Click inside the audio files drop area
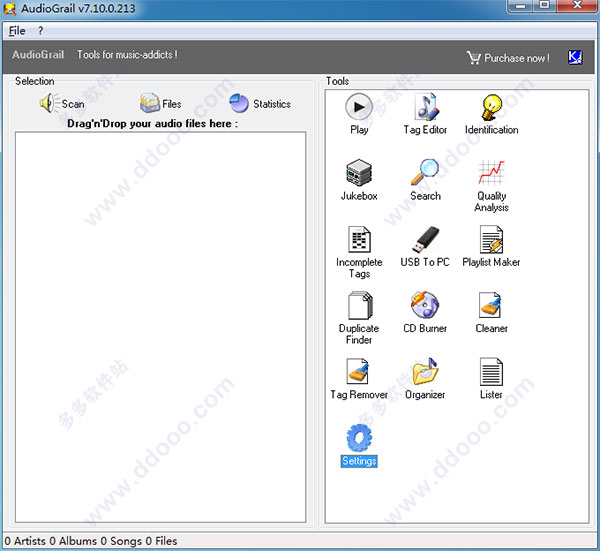Image resolution: width=600 pixels, height=551 pixels. [x=160, y=327]
